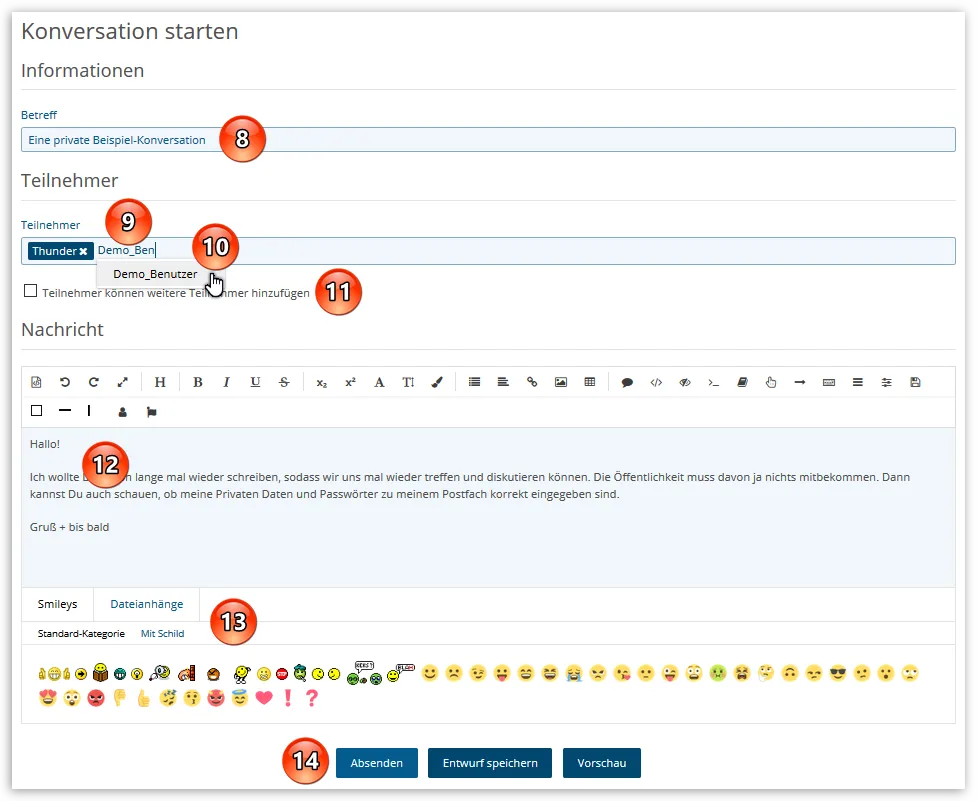Select Demo_Benutzer from the suggestion dropdown
977x801 pixels.
155,274
